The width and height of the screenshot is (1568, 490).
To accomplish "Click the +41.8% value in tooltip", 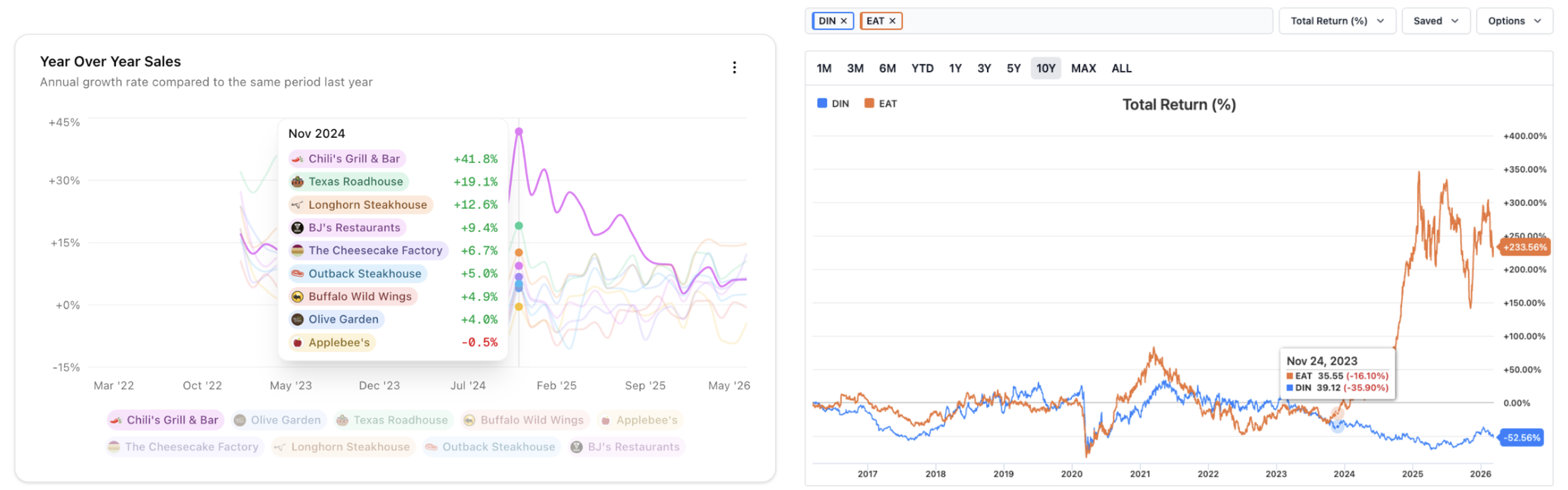I will click(476, 159).
